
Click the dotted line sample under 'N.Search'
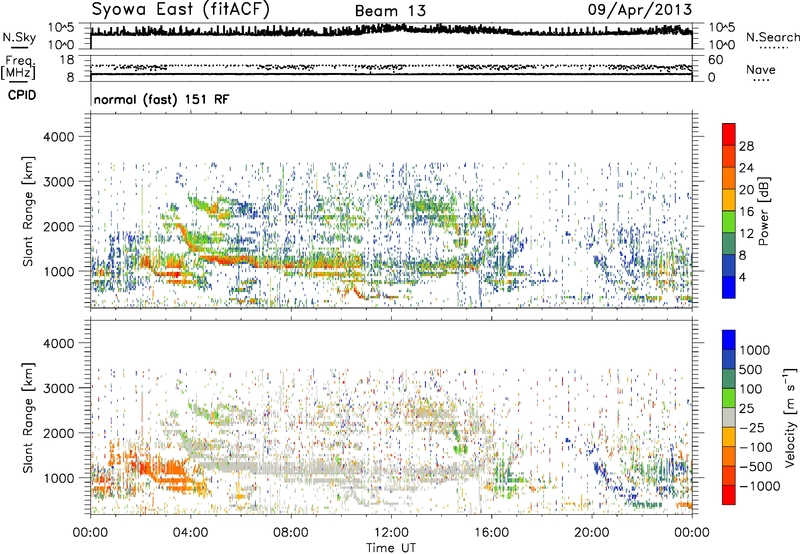(773, 47)
